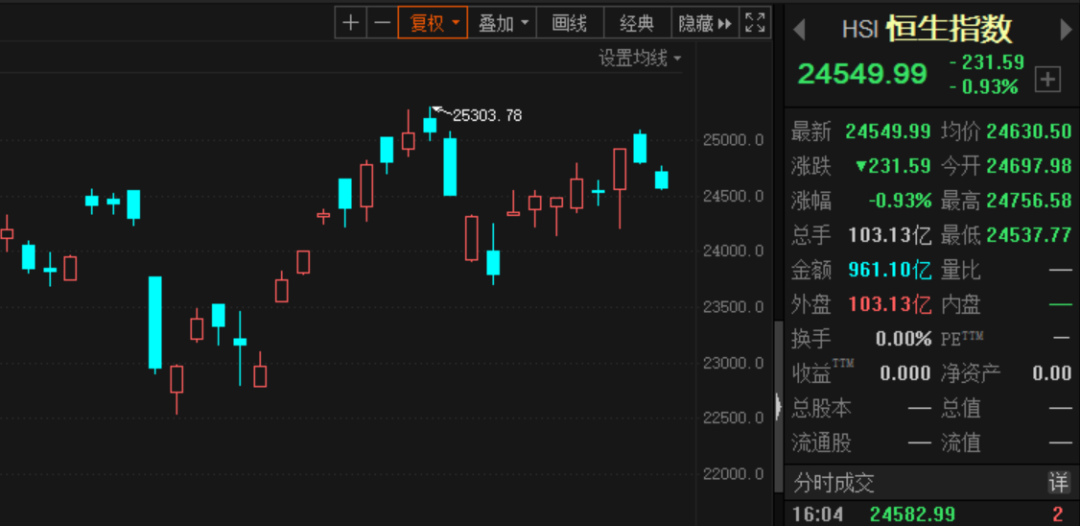Viewport: 1080px width, 526px height.
Task: Open the 复权 adjustment dropdown
Action: click(432, 23)
